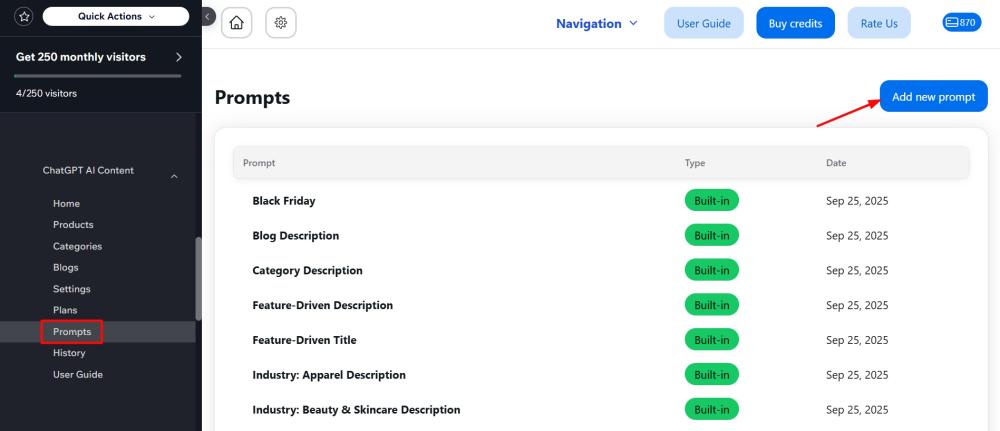Collapse the sidebar with the arrow icon
Viewport: 1000px width, 431px height.
pos(208,17)
